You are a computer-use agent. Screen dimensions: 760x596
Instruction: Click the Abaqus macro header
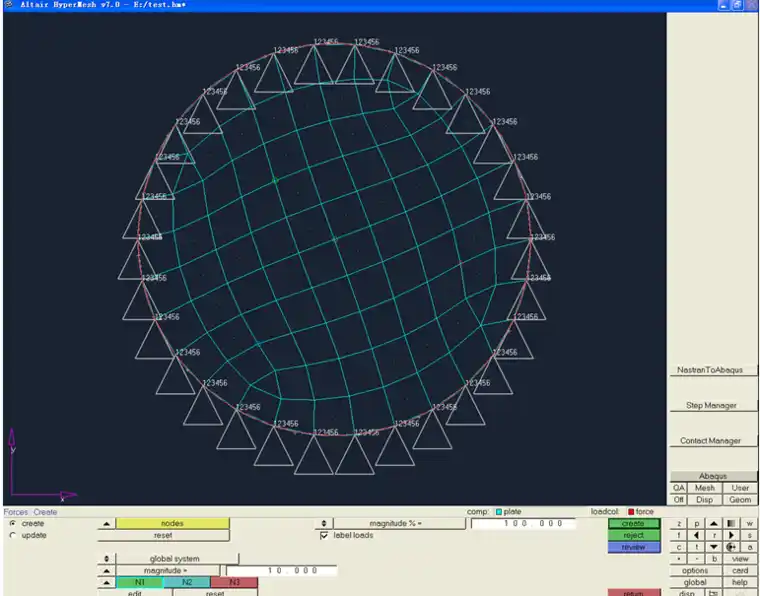tap(713, 476)
